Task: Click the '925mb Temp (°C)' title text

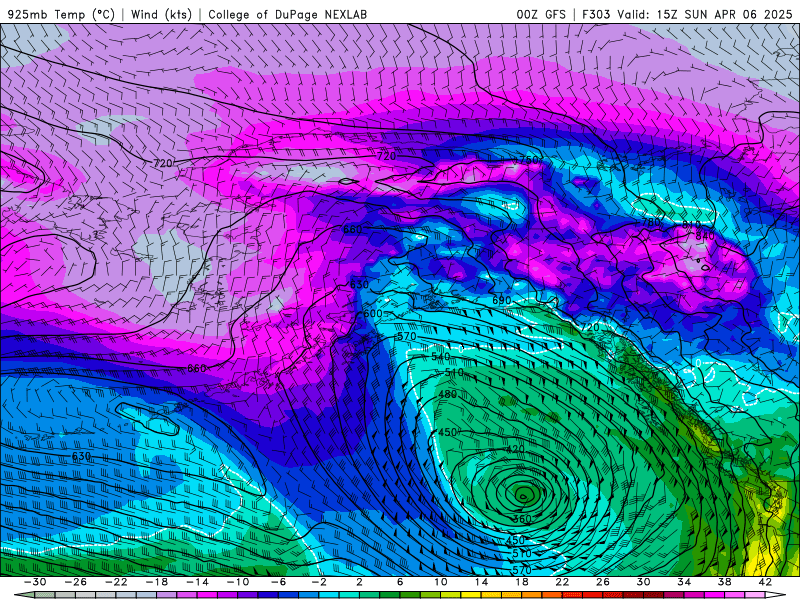Action: 61,15
